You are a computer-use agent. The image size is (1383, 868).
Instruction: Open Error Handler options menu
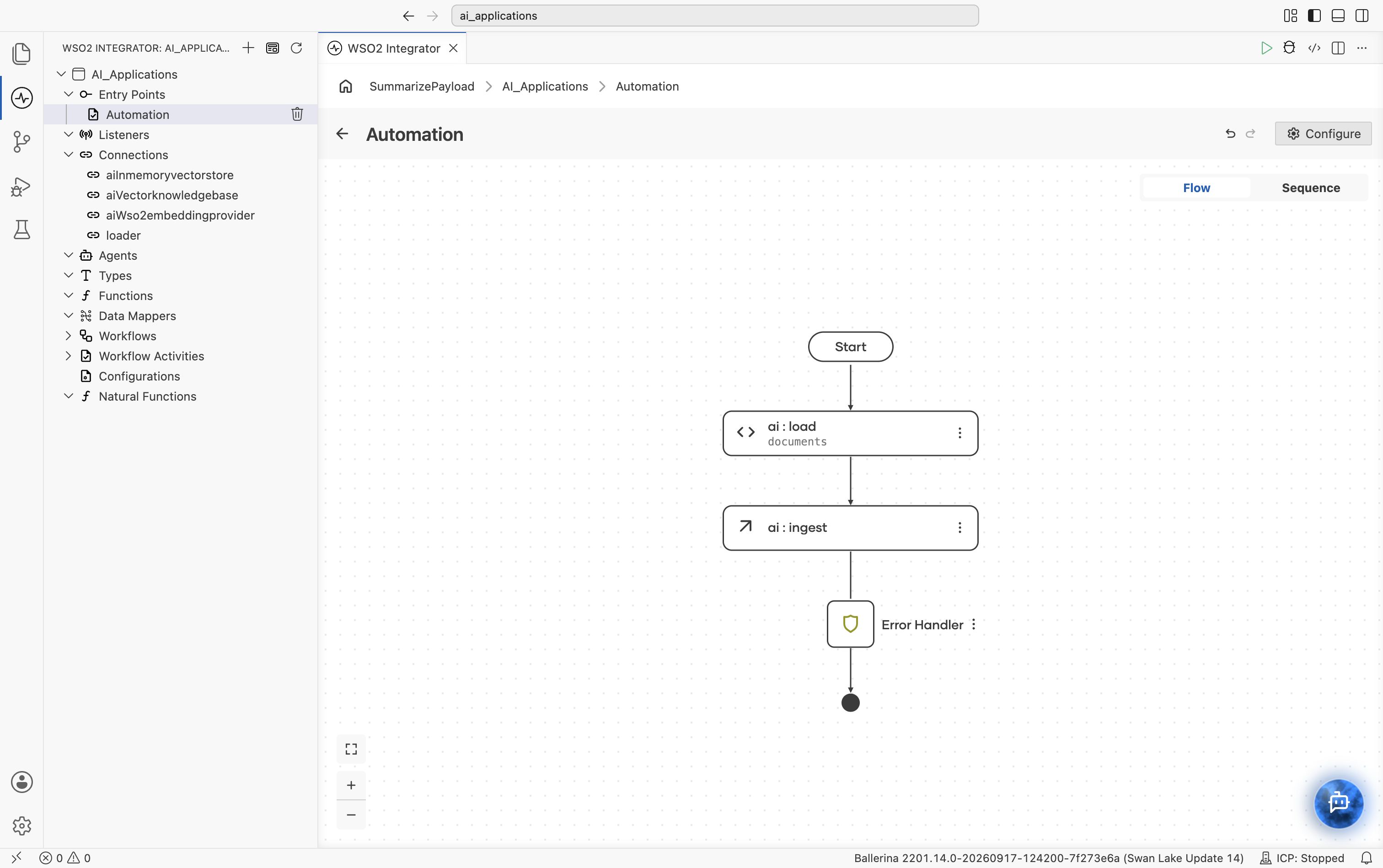[974, 625]
